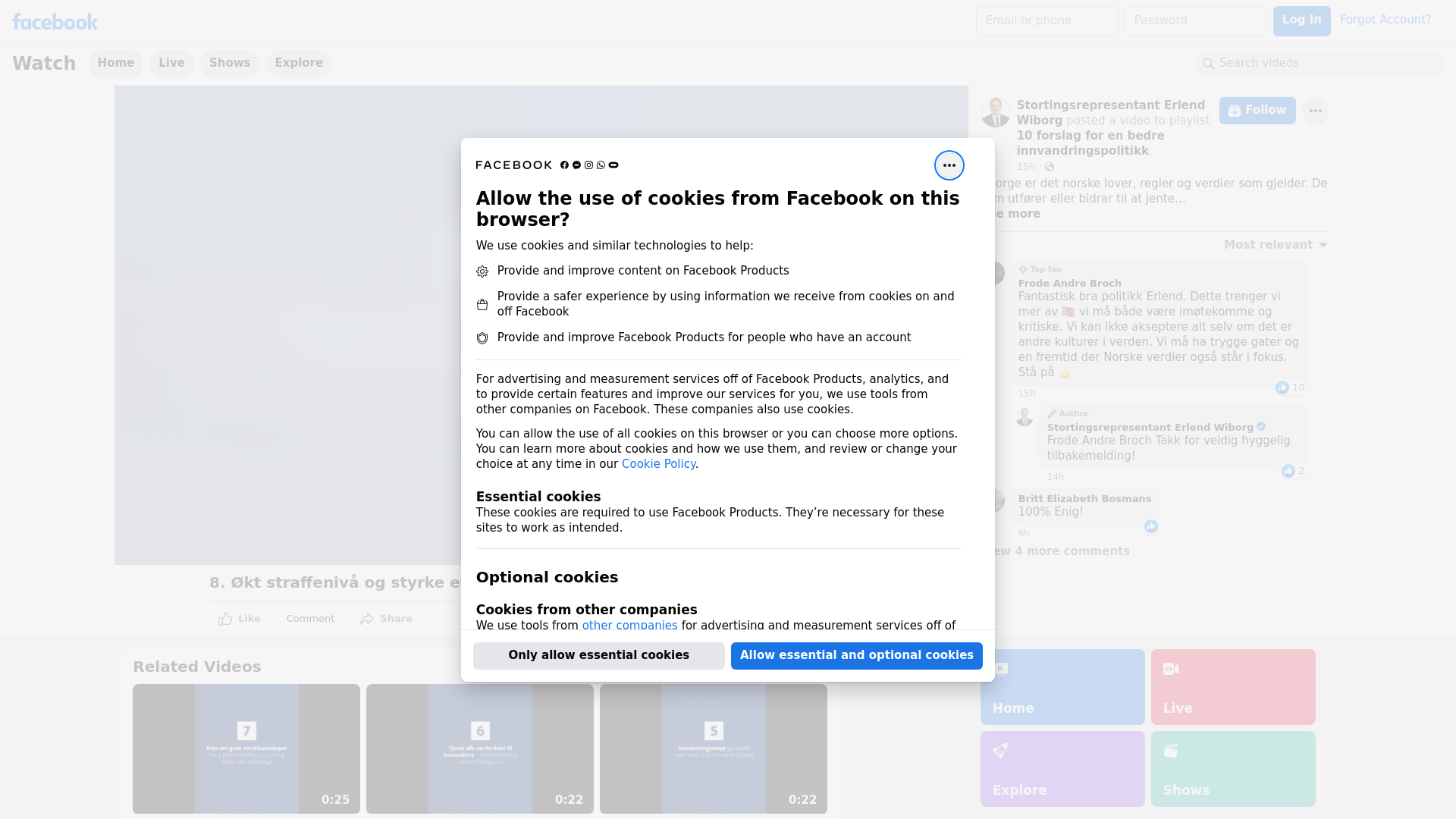1456x819 pixels.
Task: Open the Shows tile in the lower right
Action: click(1233, 769)
